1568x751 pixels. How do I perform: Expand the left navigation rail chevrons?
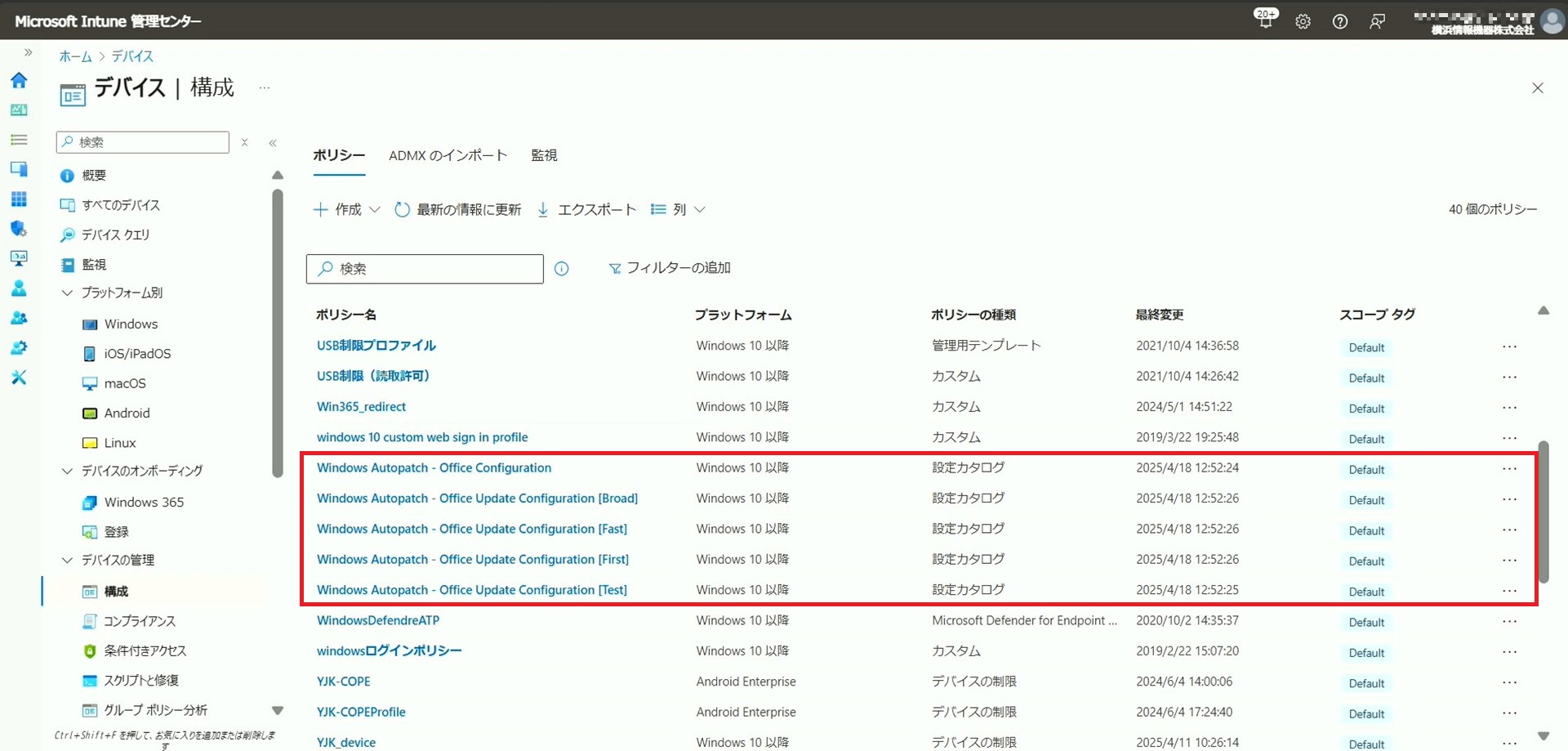(x=28, y=52)
